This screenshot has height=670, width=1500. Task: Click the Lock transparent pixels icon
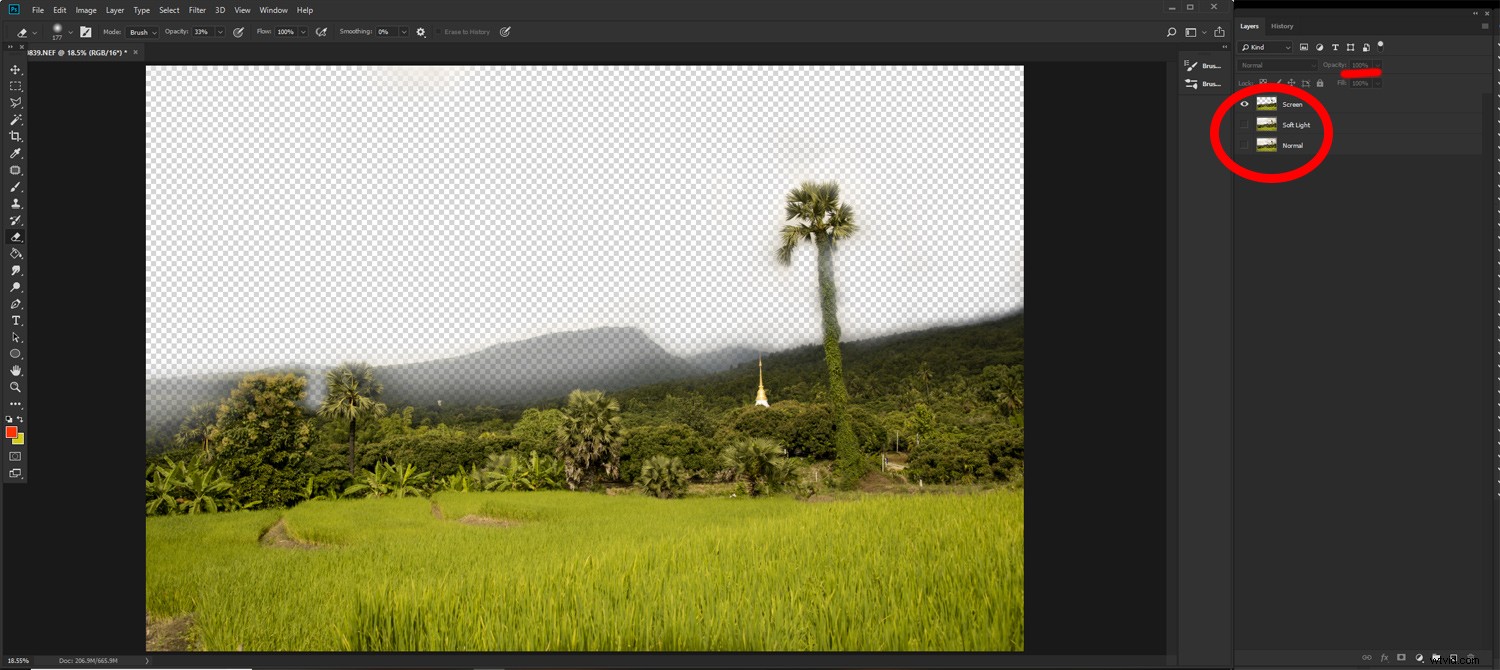point(1263,83)
